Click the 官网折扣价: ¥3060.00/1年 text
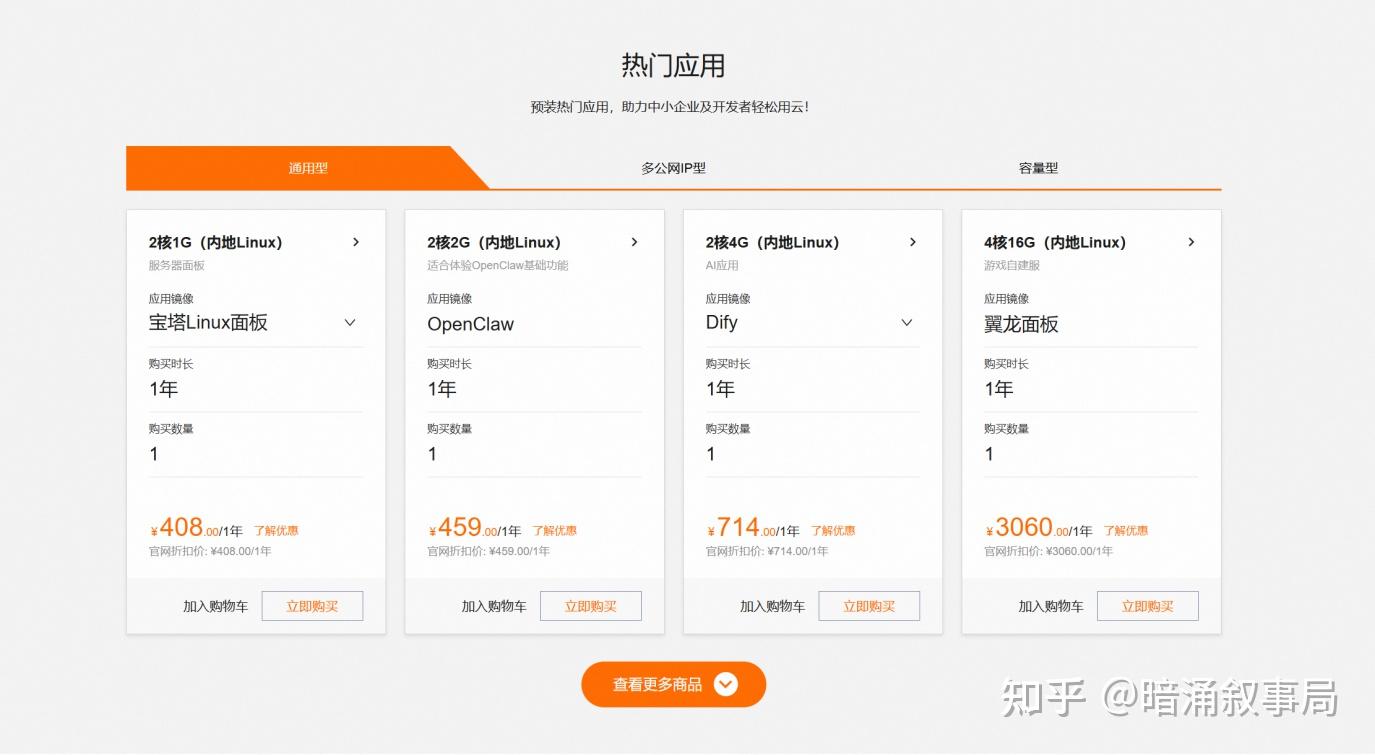1375x755 pixels. 1049,551
